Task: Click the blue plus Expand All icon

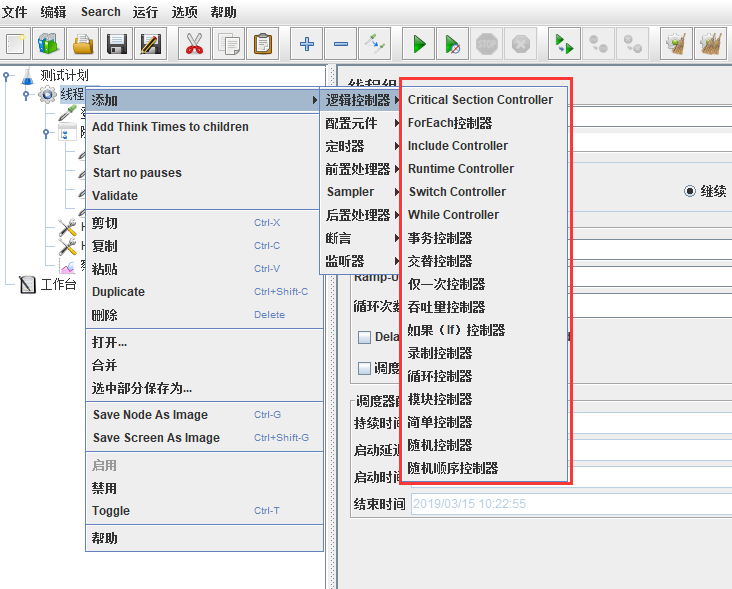Action: [307, 44]
